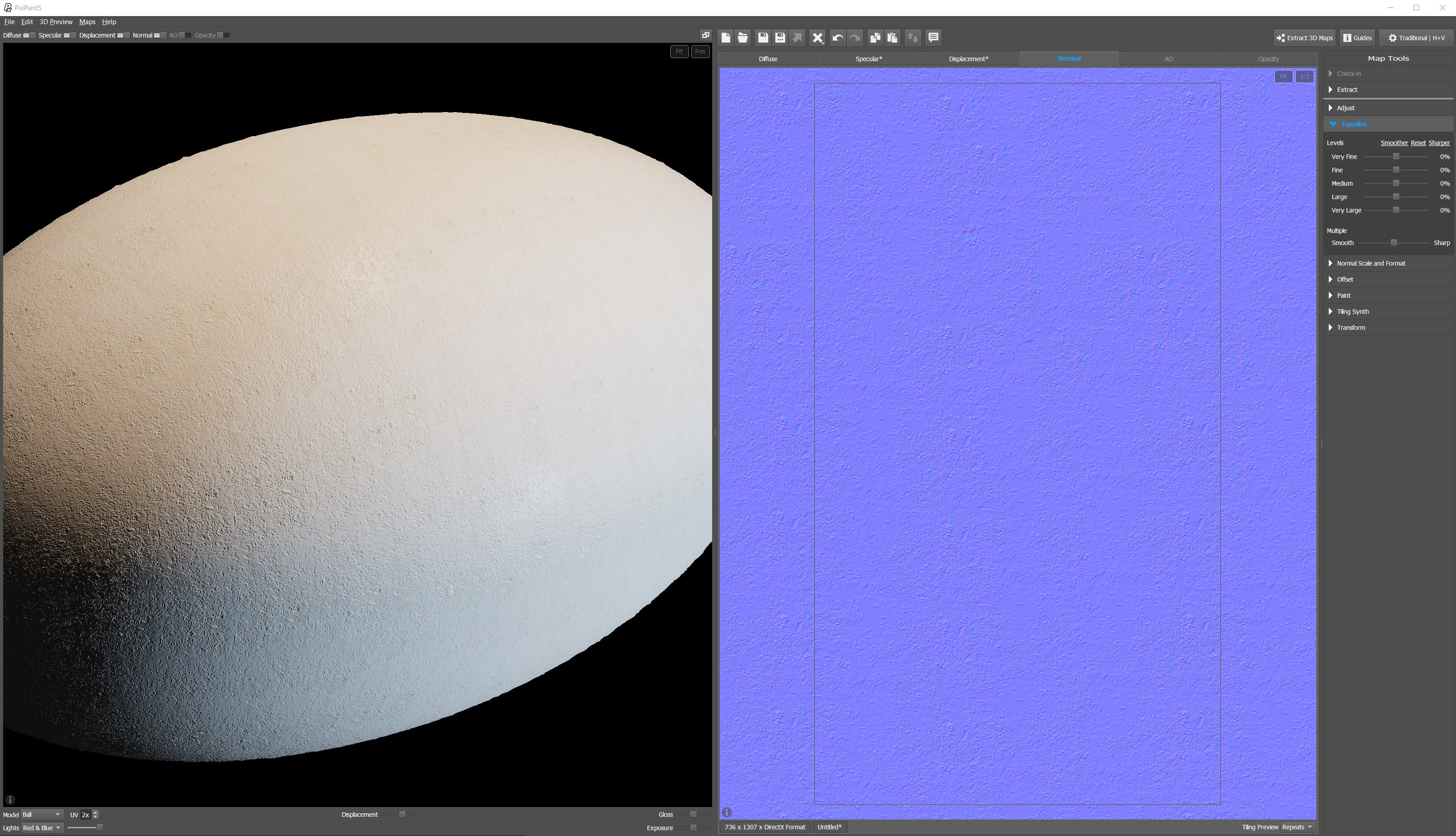This screenshot has width=1456, height=836.
Task: Expand the Tiling Synth section
Action: tap(1388, 312)
